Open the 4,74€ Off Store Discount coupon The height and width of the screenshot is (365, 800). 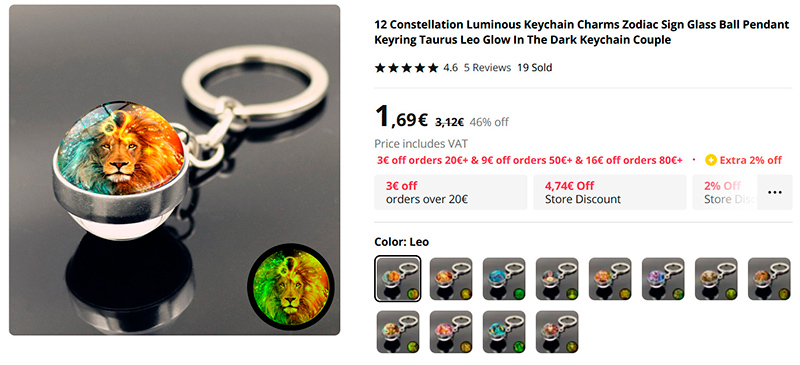point(610,192)
